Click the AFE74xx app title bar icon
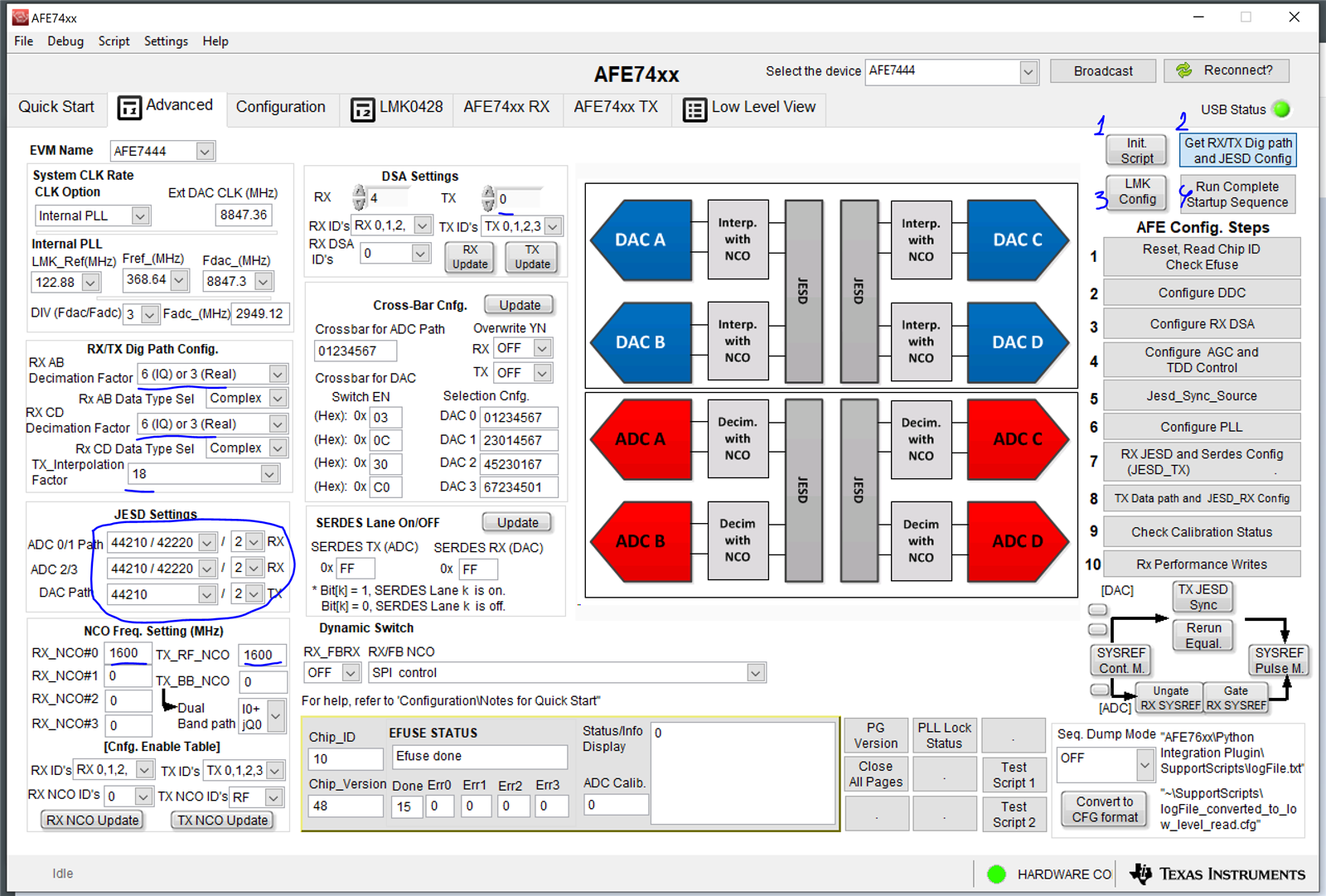 click(21, 17)
